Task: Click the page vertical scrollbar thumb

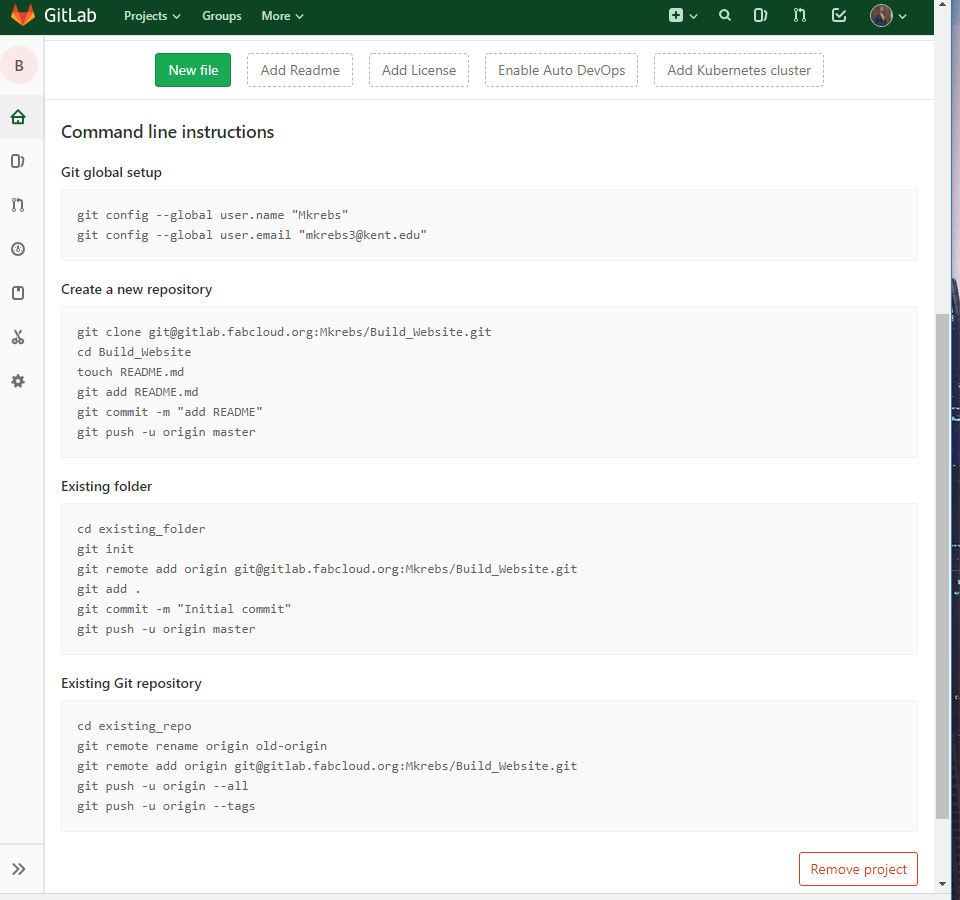Action: [x=942, y=565]
